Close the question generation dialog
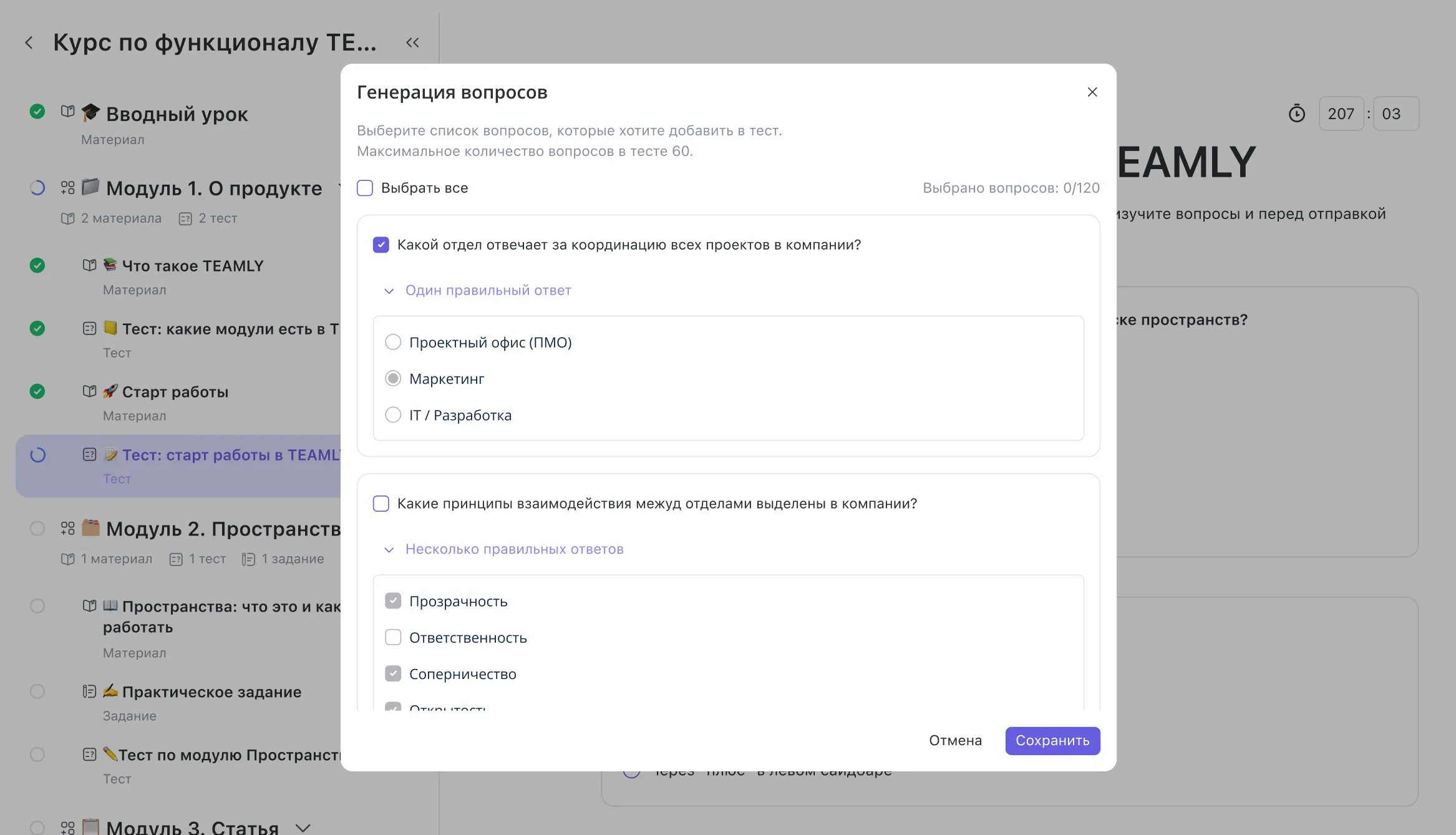This screenshot has height=835, width=1456. 1092,92
